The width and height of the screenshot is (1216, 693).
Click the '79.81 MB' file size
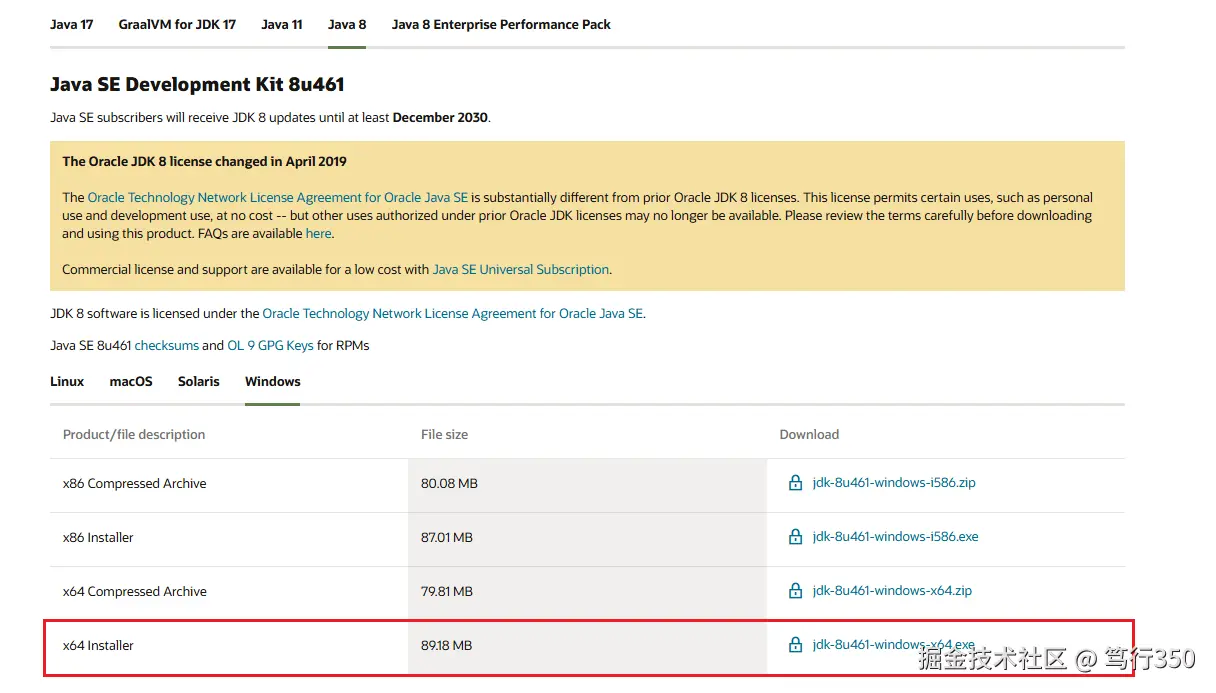447,592
